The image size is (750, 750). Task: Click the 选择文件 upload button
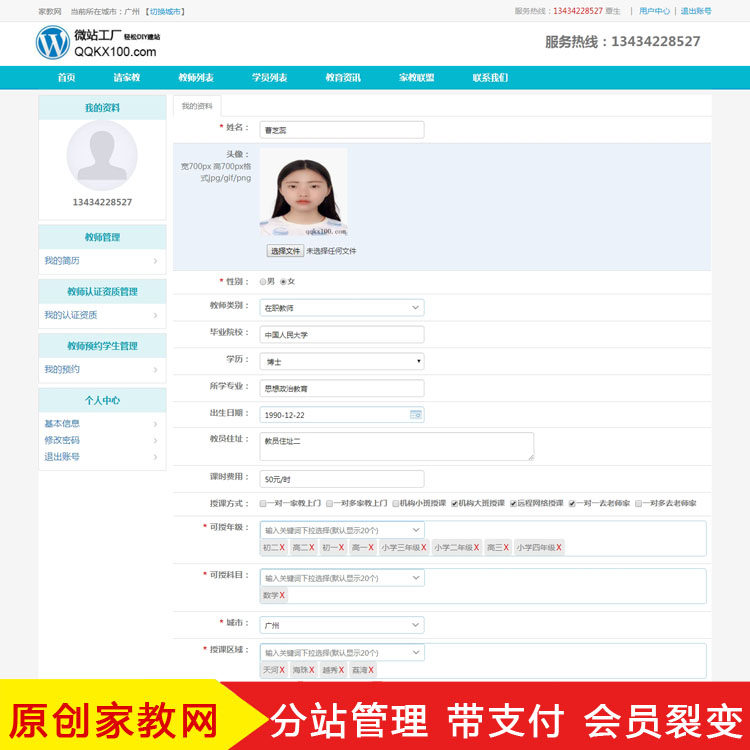coord(285,251)
